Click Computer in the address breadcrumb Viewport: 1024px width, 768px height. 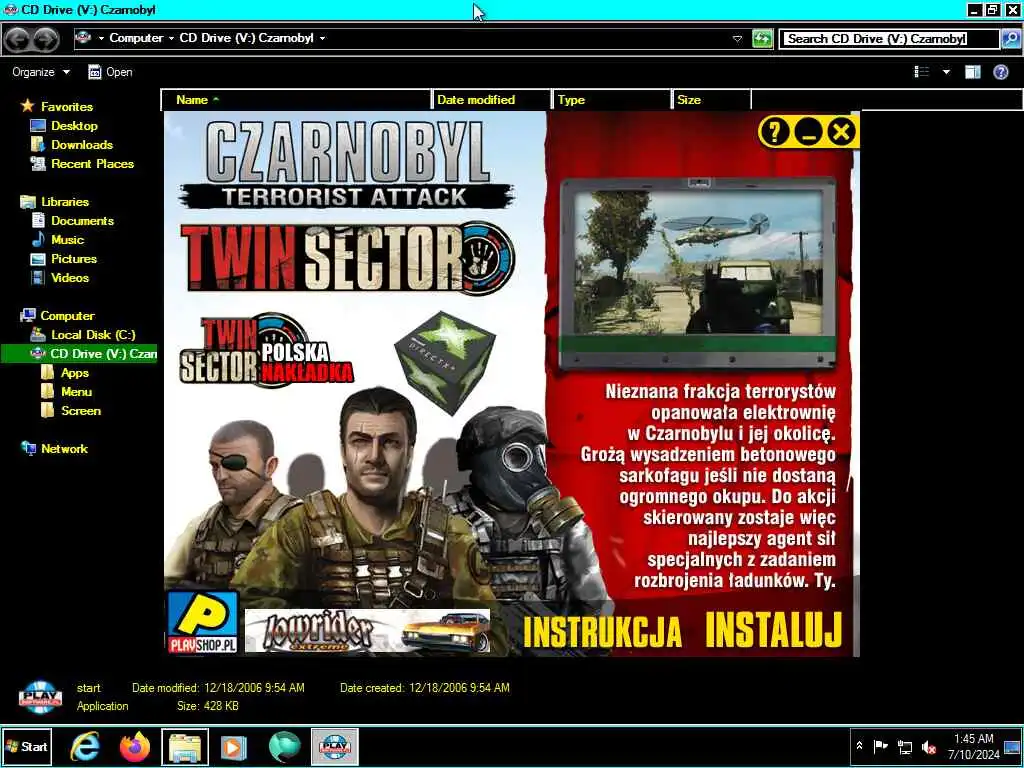136,38
